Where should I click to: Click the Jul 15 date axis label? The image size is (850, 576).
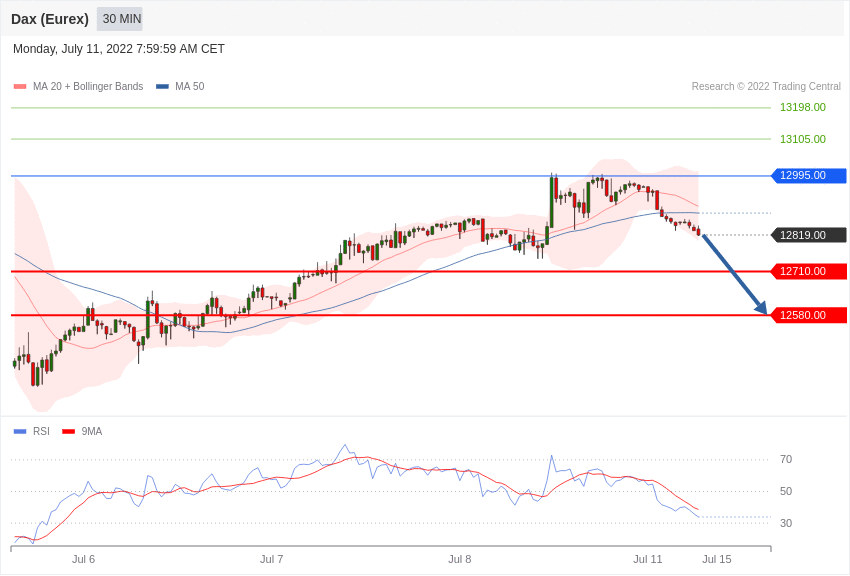coord(717,559)
